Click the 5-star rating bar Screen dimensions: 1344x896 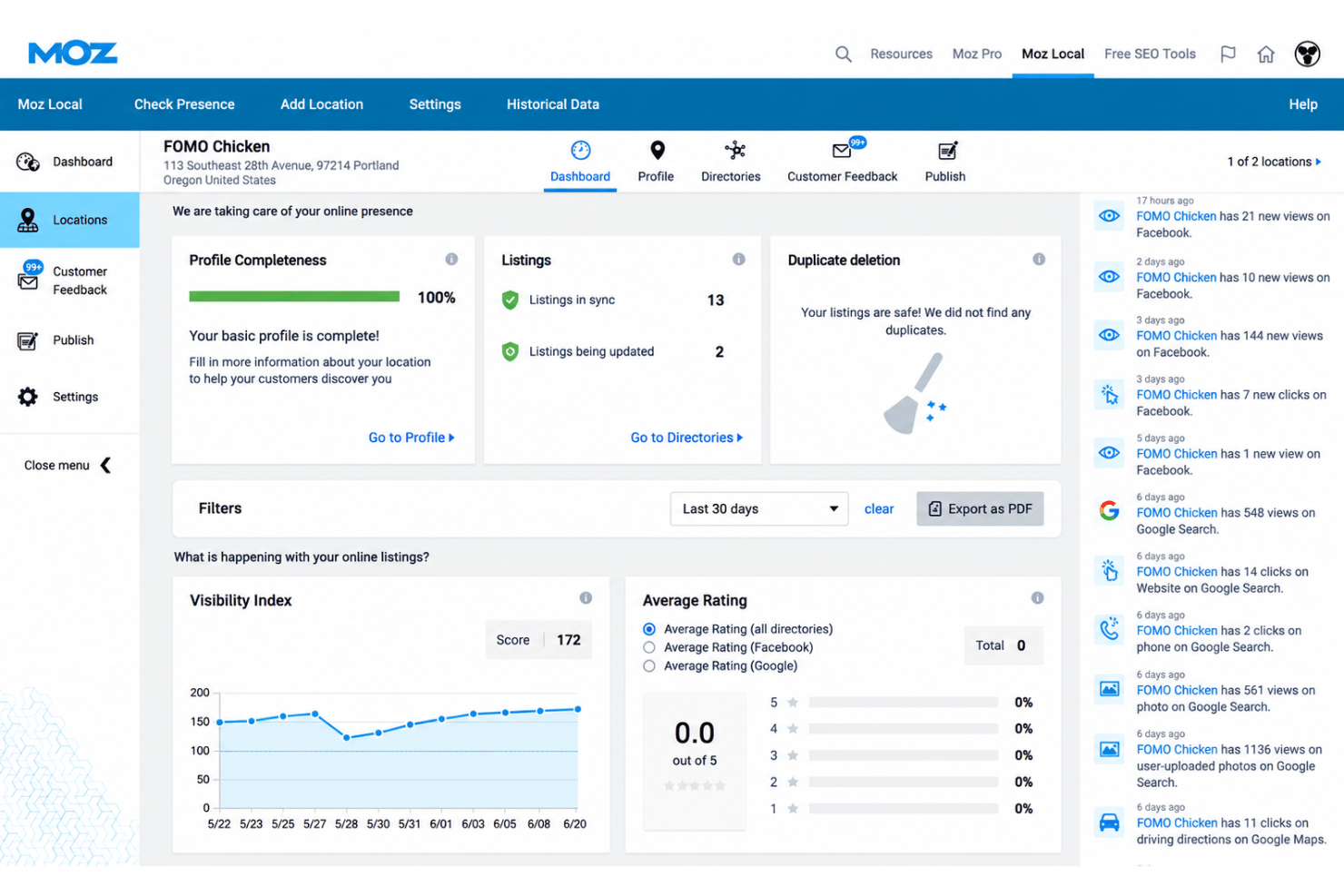904,703
